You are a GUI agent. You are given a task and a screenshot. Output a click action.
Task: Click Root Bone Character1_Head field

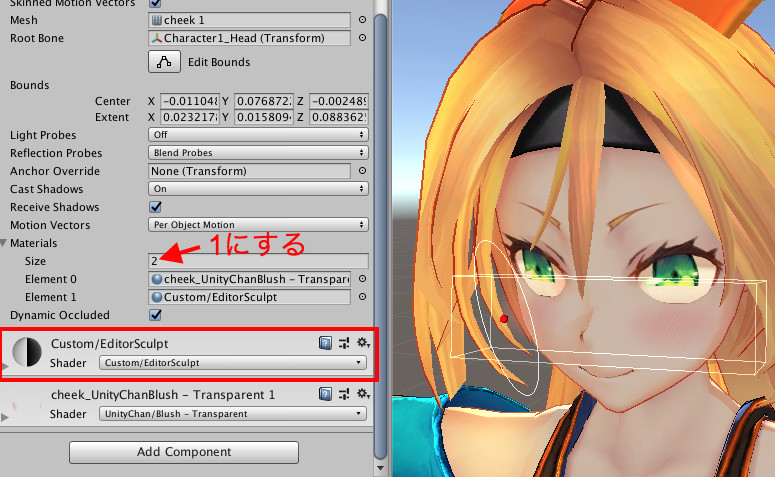249,38
